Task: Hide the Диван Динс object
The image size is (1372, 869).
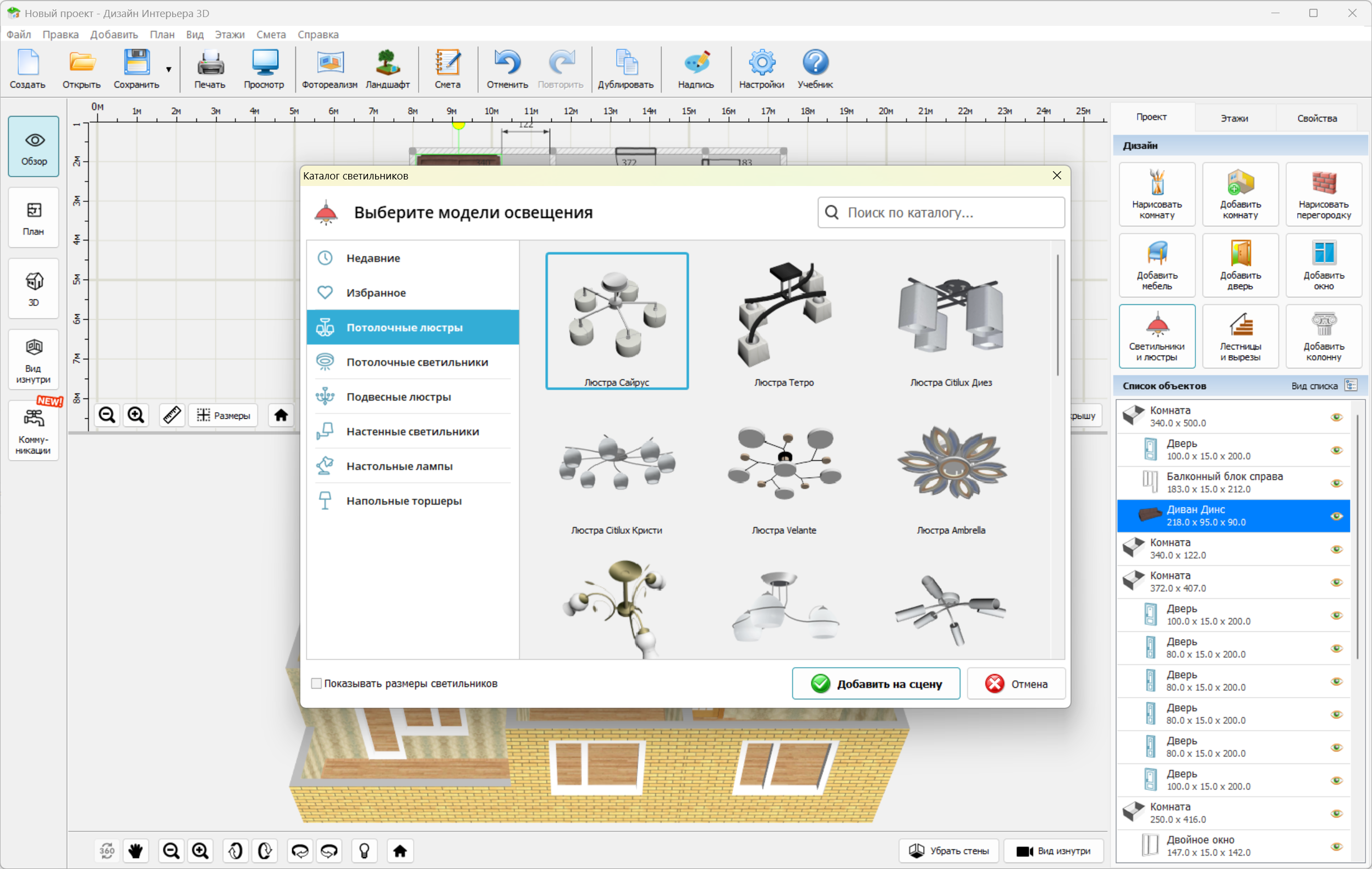Action: click(x=1336, y=516)
